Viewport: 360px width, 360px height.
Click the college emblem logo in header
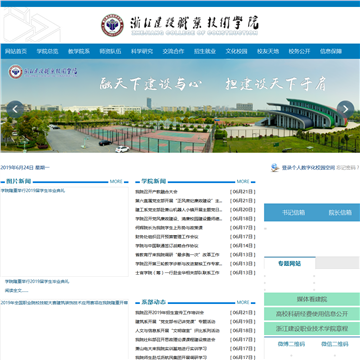(112, 25)
